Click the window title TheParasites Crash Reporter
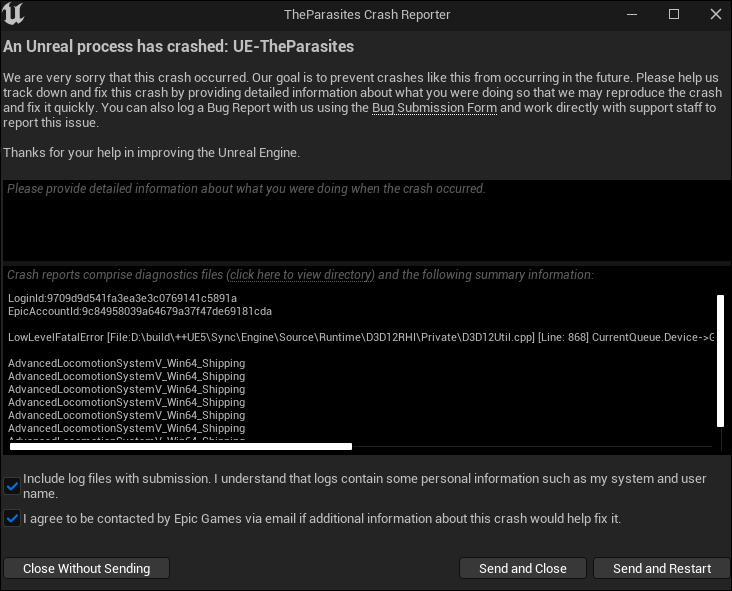Viewport: 732px width, 591px height. tap(367, 14)
